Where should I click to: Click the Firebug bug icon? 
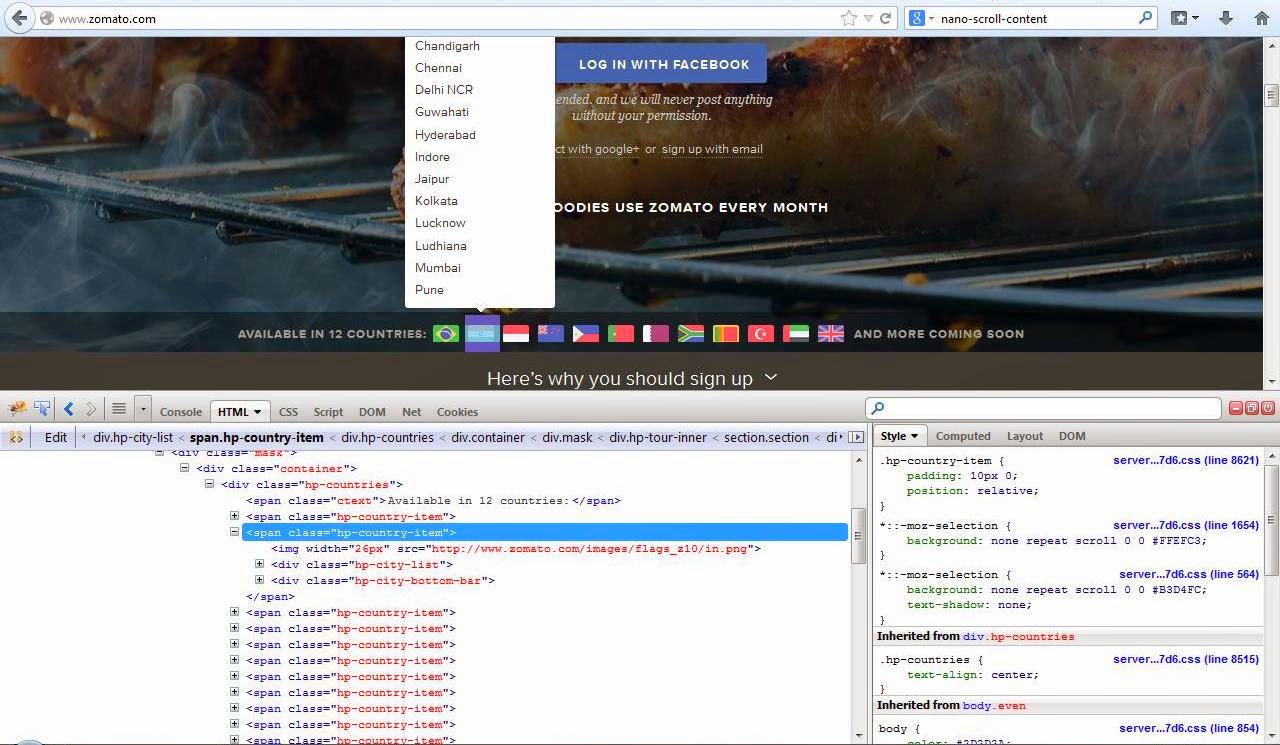pyautogui.click(x=17, y=408)
